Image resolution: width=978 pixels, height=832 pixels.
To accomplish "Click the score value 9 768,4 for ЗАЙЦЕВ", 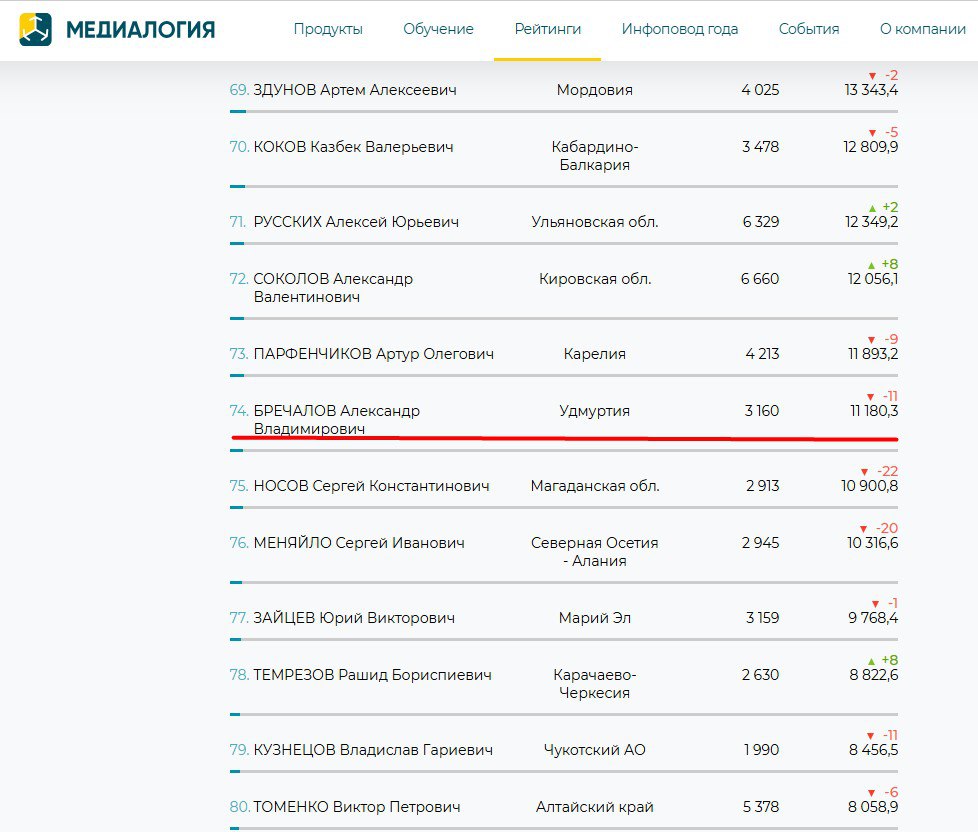I will coord(872,618).
